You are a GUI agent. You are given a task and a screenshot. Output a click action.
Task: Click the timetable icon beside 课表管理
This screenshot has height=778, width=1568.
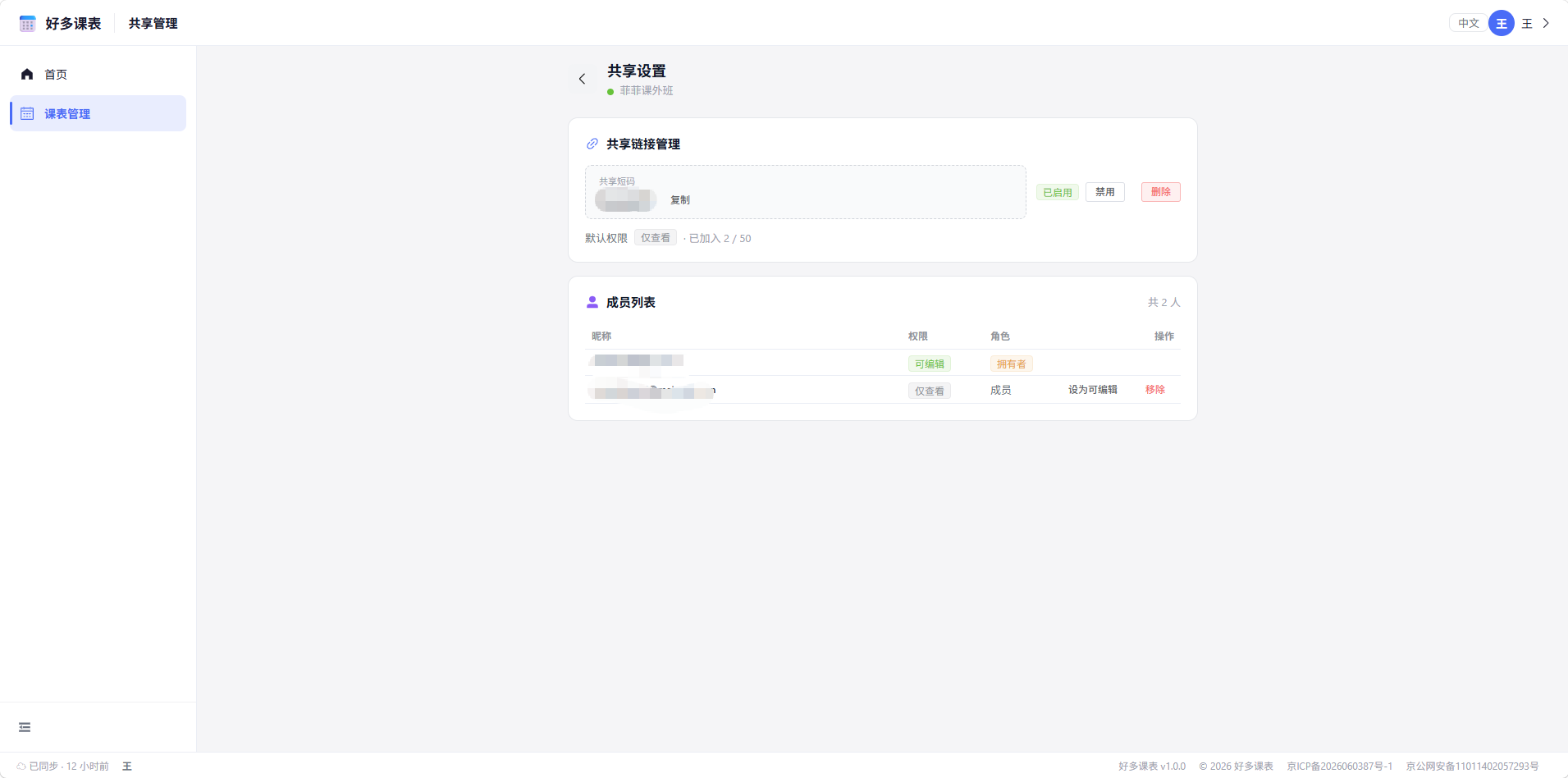tap(27, 113)
